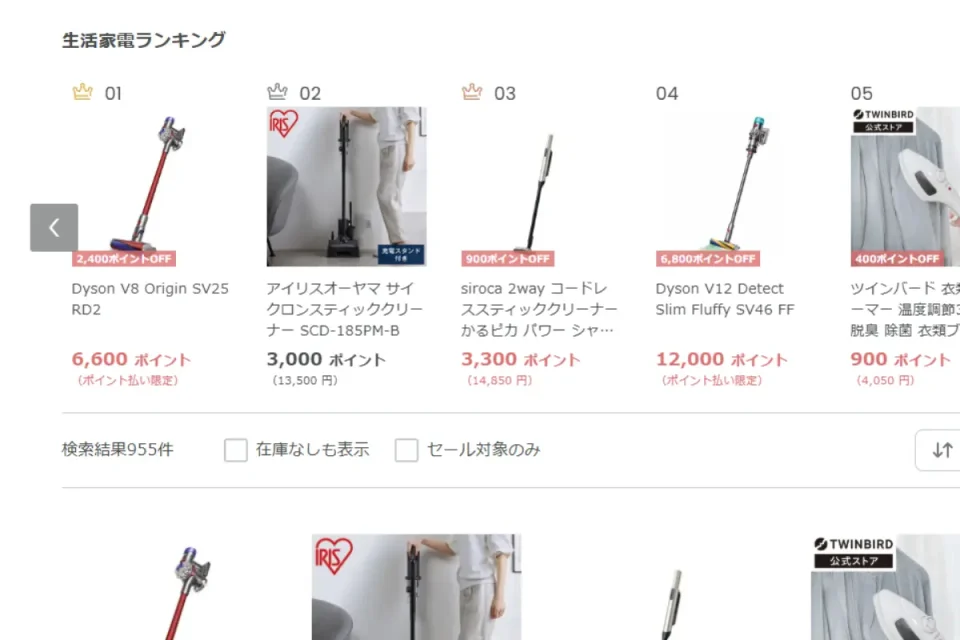The width and height of the screenshot is (960, 640).
Task: Click the 400ポイントOFF badge on Twinbird item
Action: point(897,258)
